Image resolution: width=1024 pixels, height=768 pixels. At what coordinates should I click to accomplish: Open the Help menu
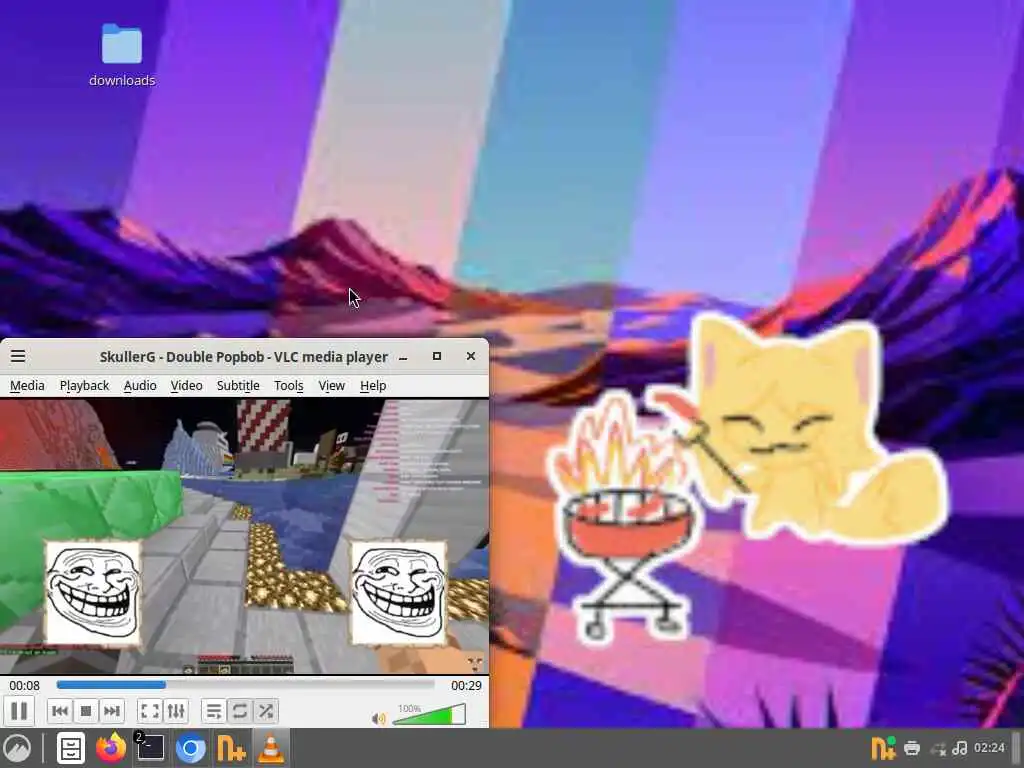[x=373, y=385]
